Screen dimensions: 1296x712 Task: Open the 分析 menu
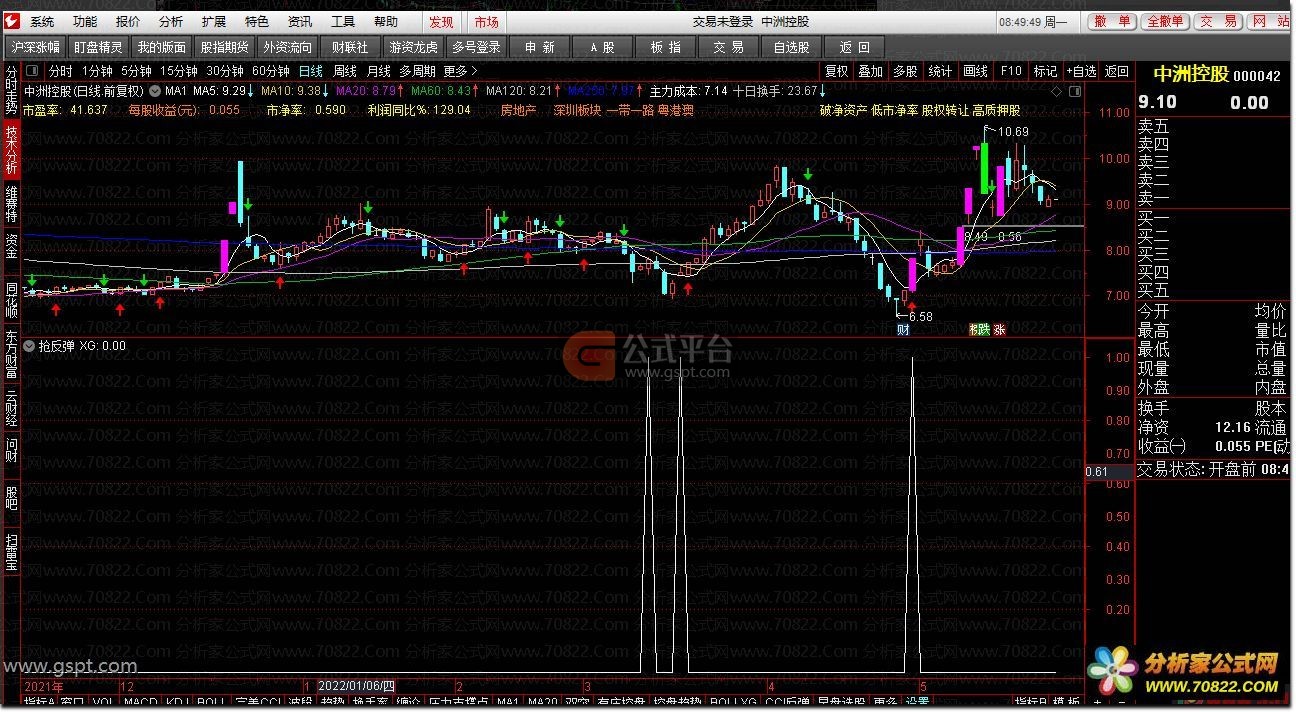pyautogui.click(x=171, y=21)
